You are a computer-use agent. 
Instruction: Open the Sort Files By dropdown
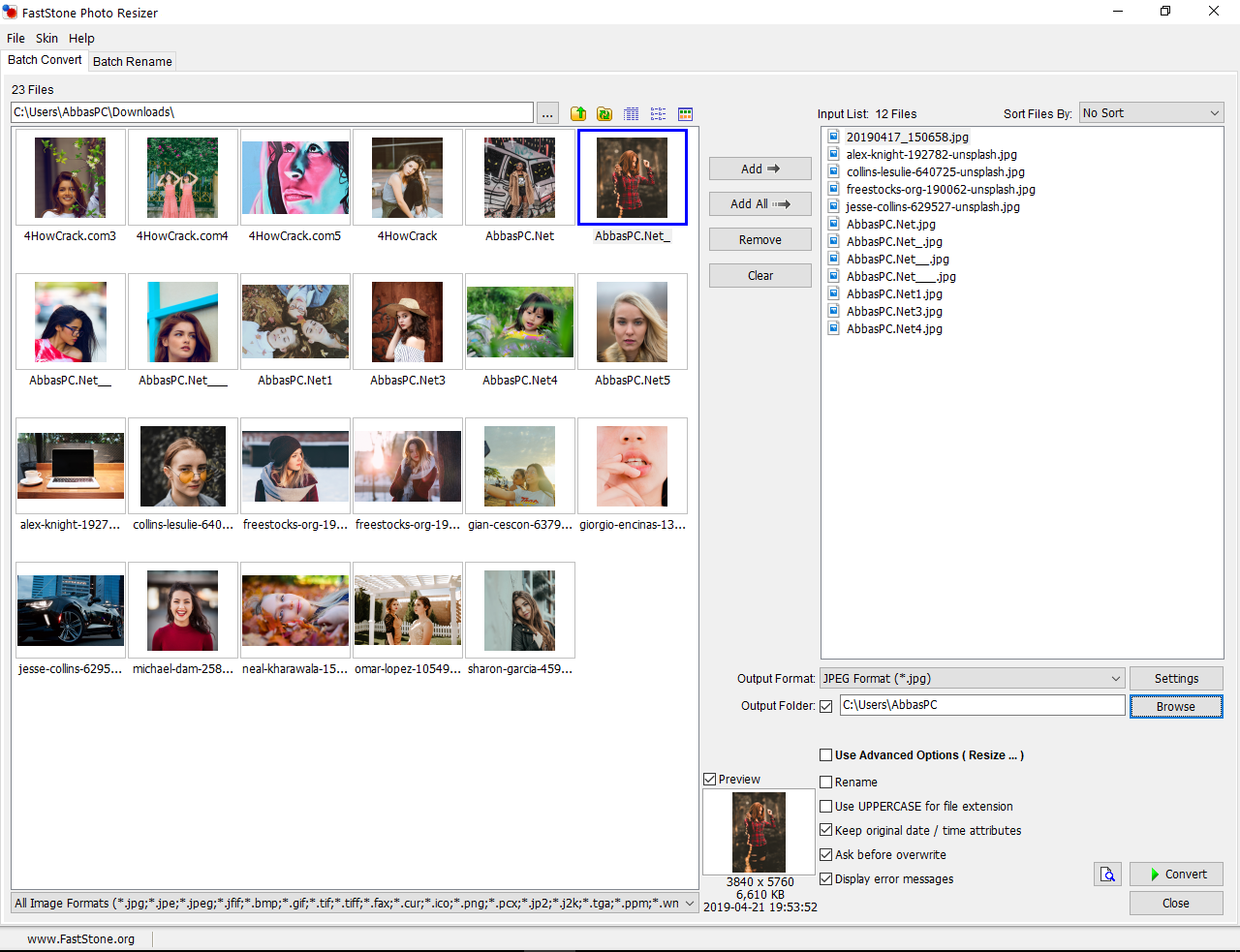click(1151, 113)
